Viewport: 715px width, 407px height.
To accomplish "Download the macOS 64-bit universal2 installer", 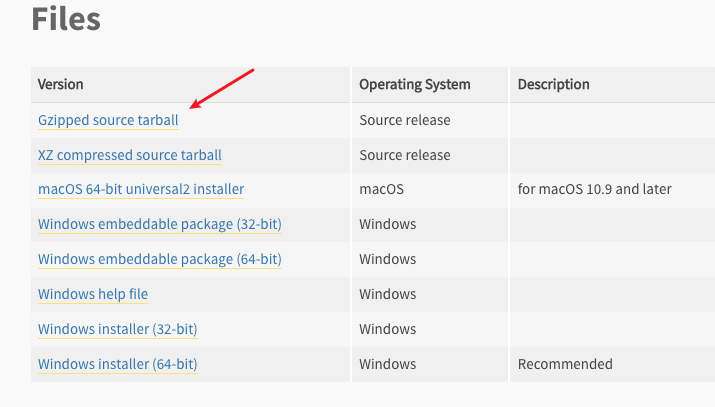I will coord(140,189).
